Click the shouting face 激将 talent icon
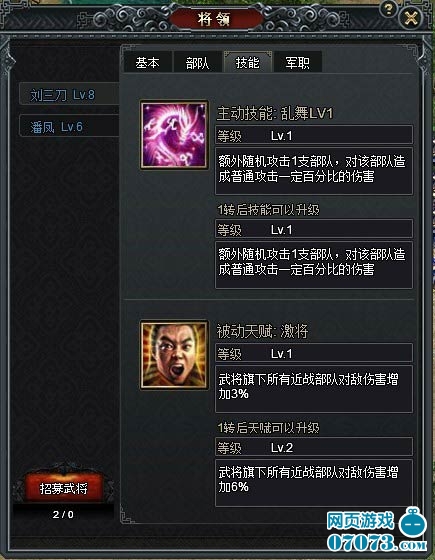Viewport: 435px width, 560px height. pos(174,355)
